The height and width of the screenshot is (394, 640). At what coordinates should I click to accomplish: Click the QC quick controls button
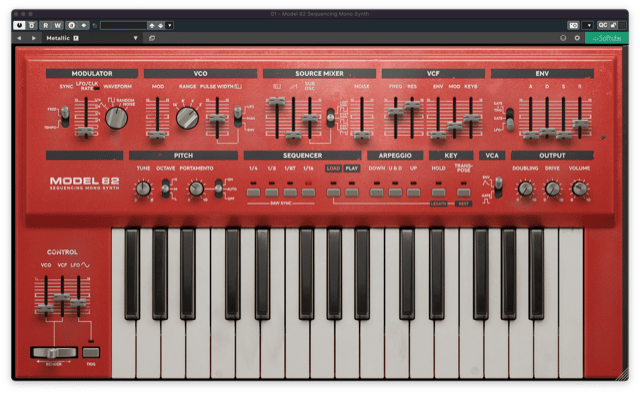[603, 25]
